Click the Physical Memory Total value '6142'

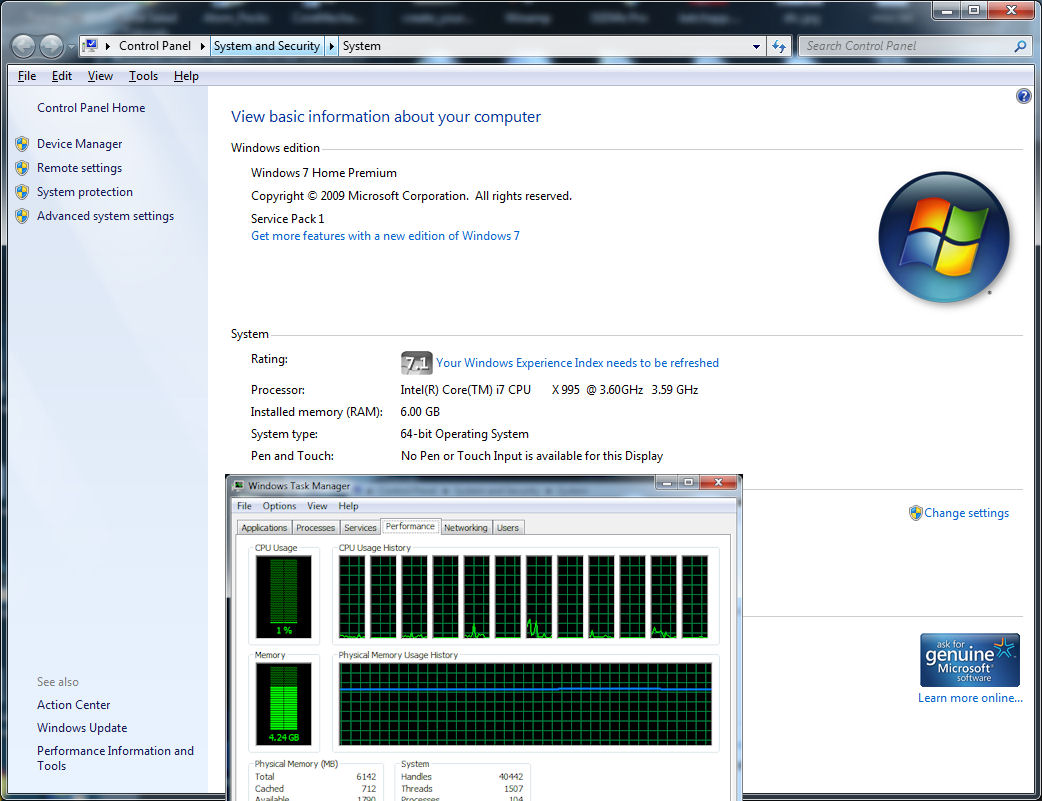pos(366,776)
